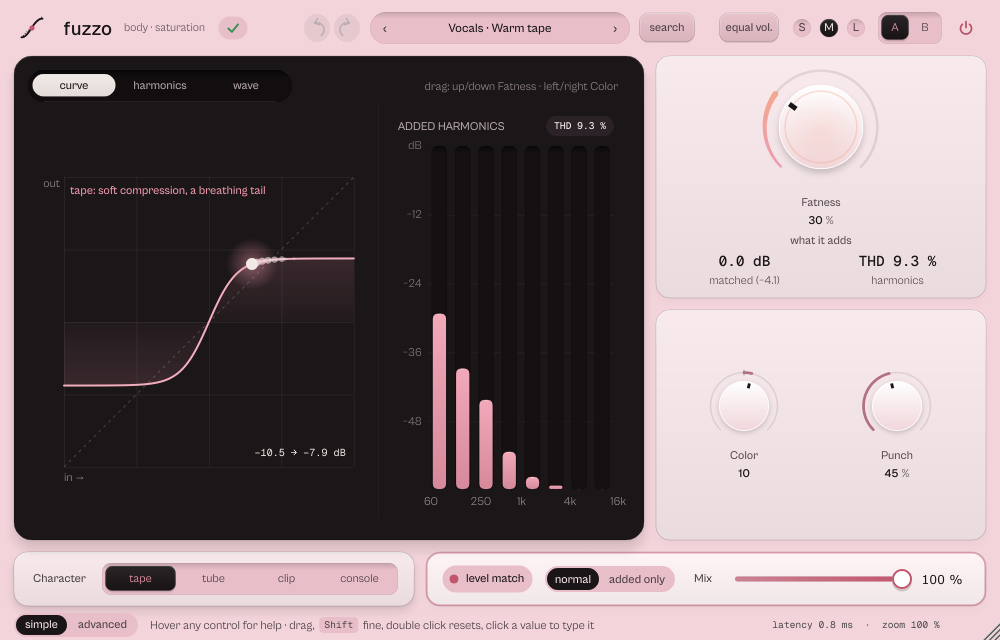Open the harmonics tab
Viewport: 1000px width, 640px height.
coord(159,85)
